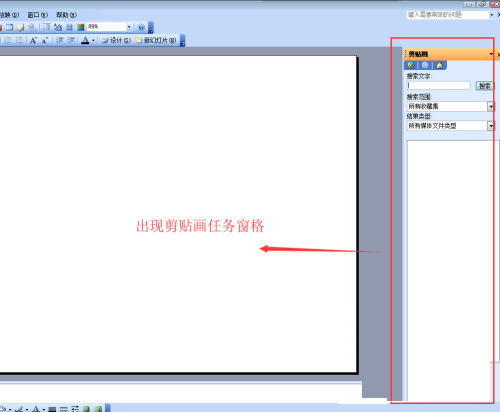Open the 窗口 menu
Screen dimensions: 500x412
38,15
